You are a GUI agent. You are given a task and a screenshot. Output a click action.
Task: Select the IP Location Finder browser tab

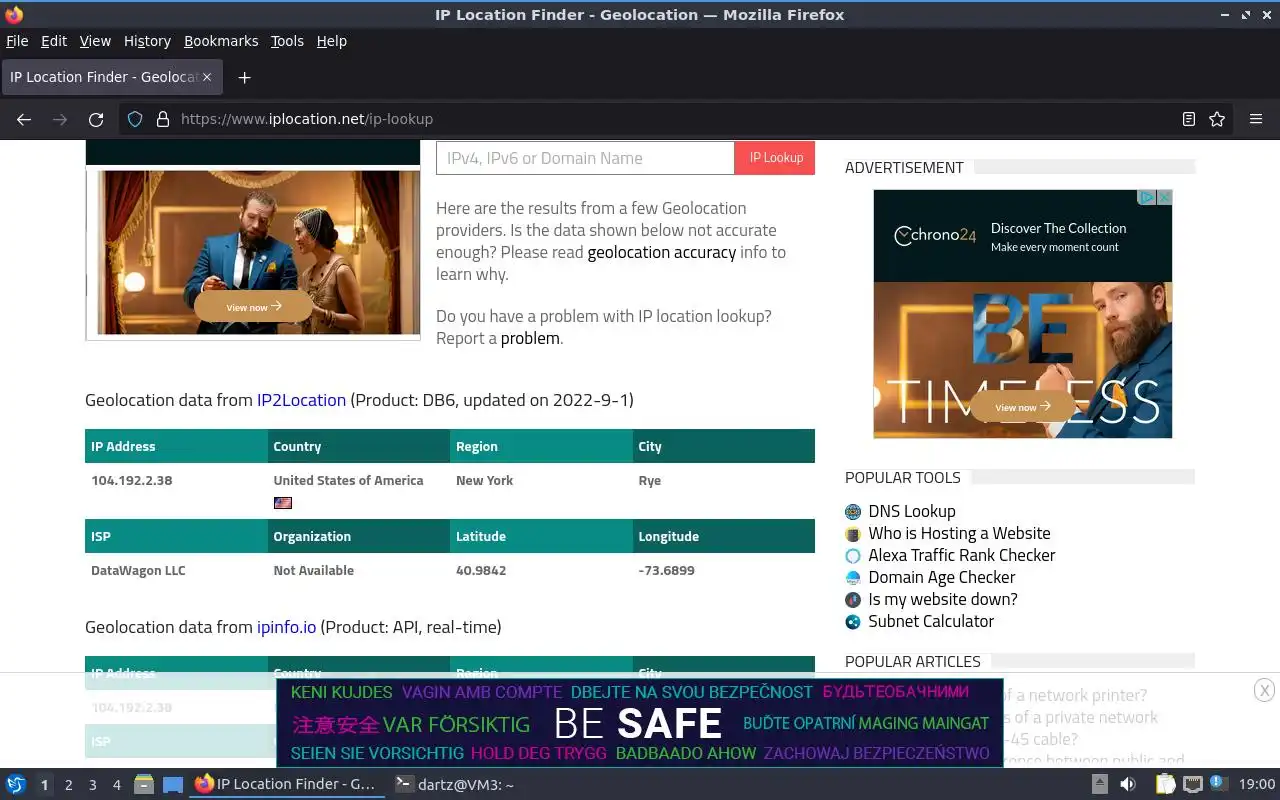coord(110,77)
